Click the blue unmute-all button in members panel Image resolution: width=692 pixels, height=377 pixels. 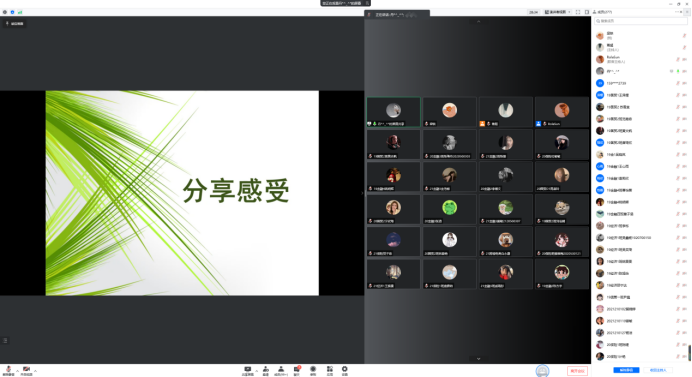626,370
